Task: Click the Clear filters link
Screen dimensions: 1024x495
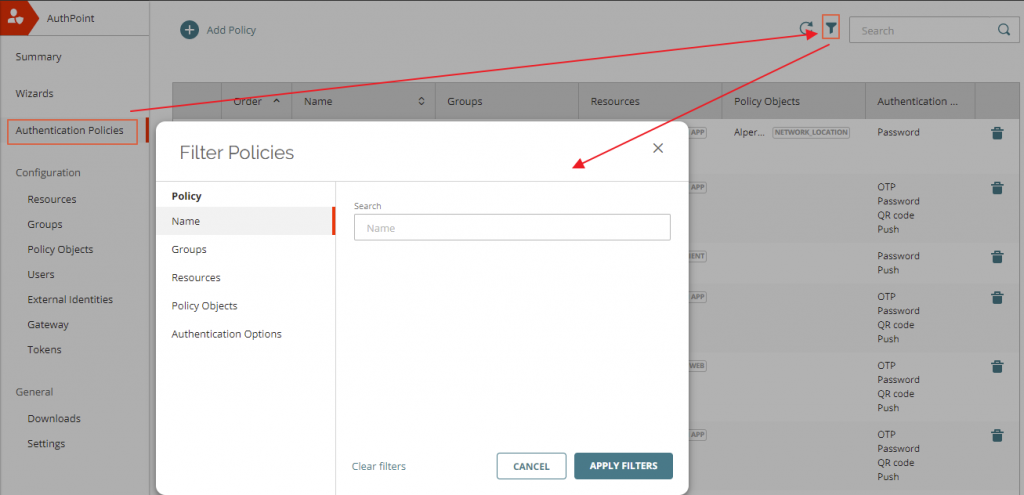Action: (x=379, y=466)
